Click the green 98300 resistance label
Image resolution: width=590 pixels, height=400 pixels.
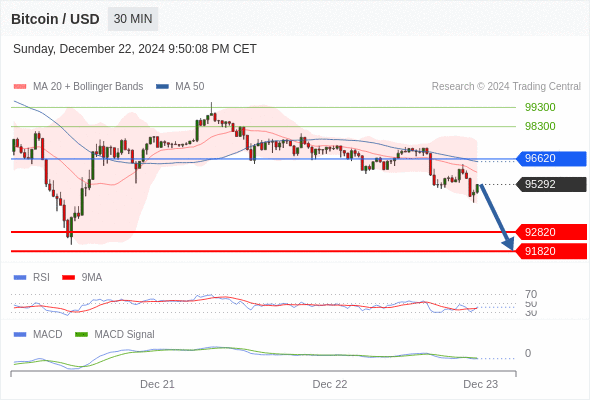point(540,126)
